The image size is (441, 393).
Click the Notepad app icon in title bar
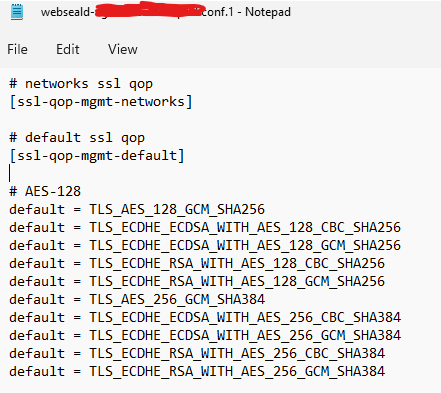coord(17,12)
